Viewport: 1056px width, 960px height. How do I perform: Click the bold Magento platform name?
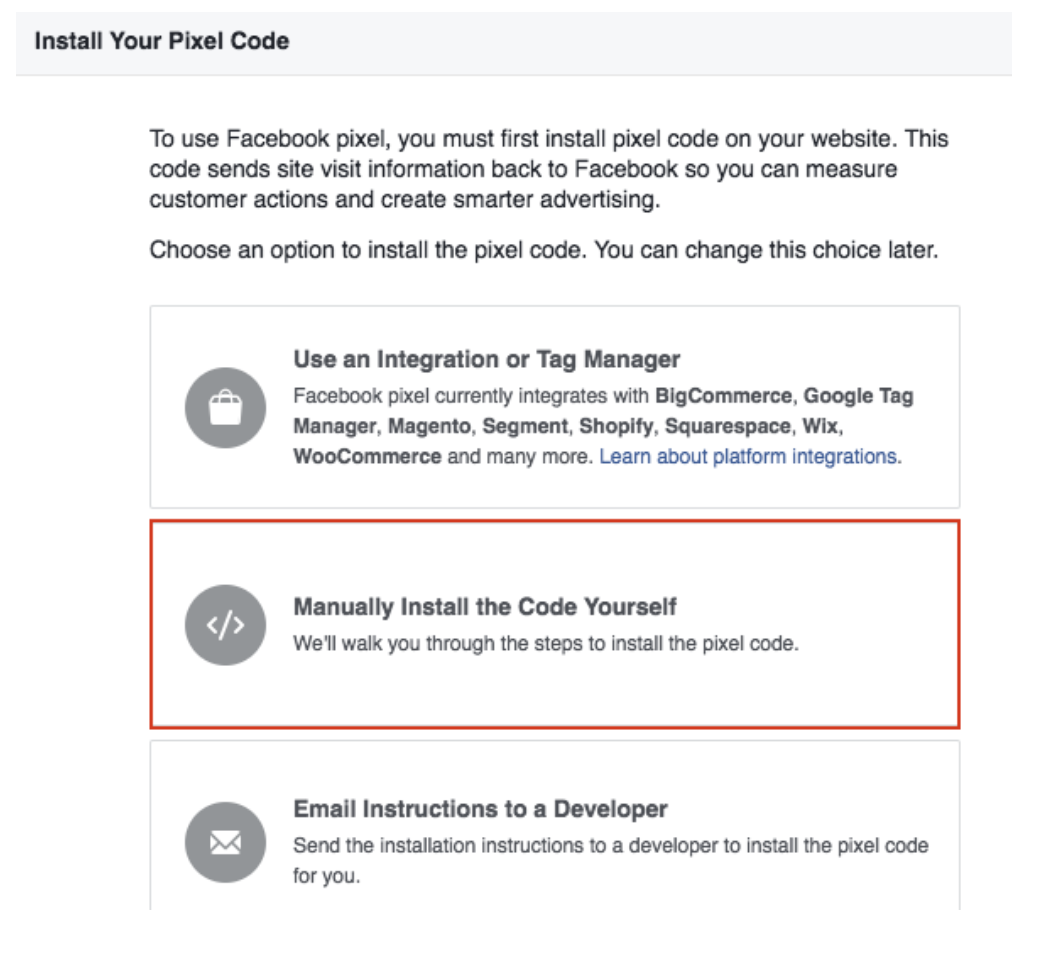tap(430, 426)
